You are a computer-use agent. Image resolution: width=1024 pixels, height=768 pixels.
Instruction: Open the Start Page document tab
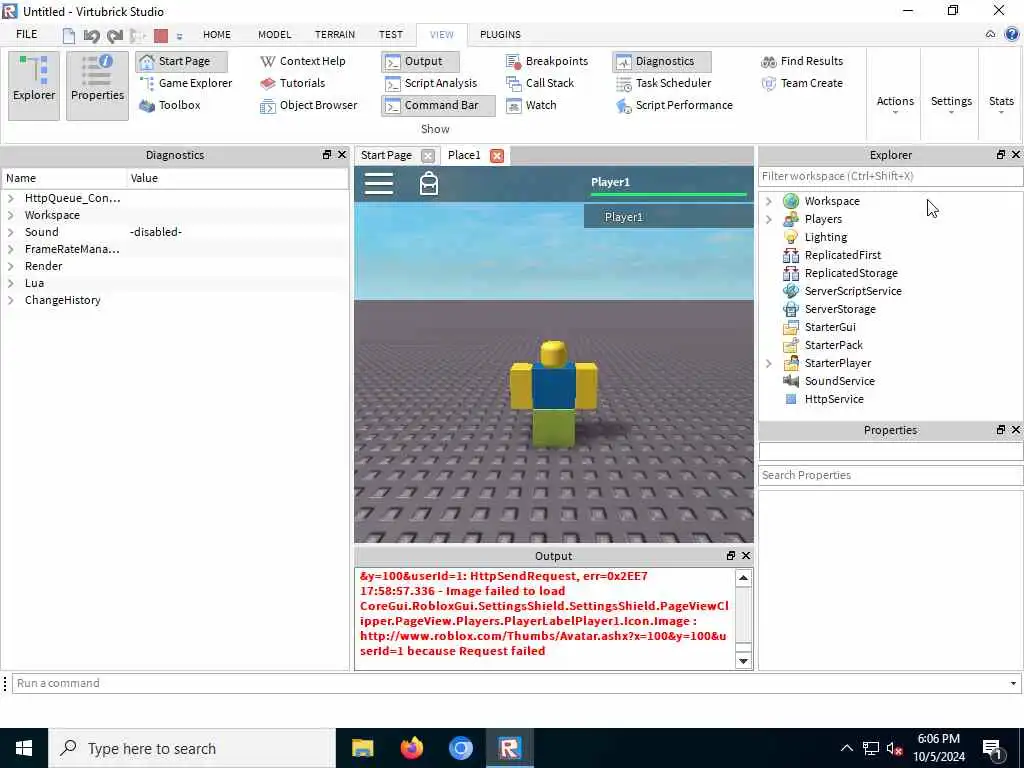click(x=386, y=155)
